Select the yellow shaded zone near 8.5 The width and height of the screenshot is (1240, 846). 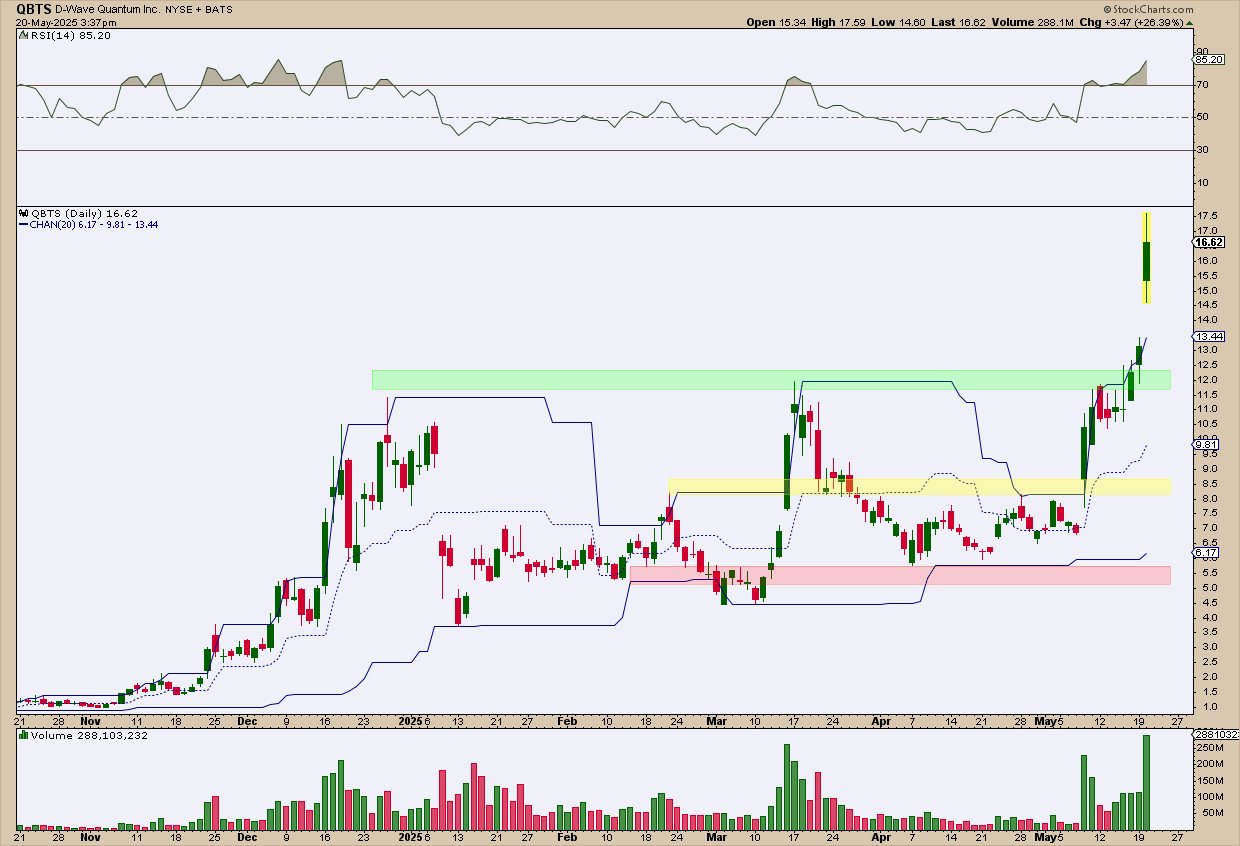pos(920,487)
